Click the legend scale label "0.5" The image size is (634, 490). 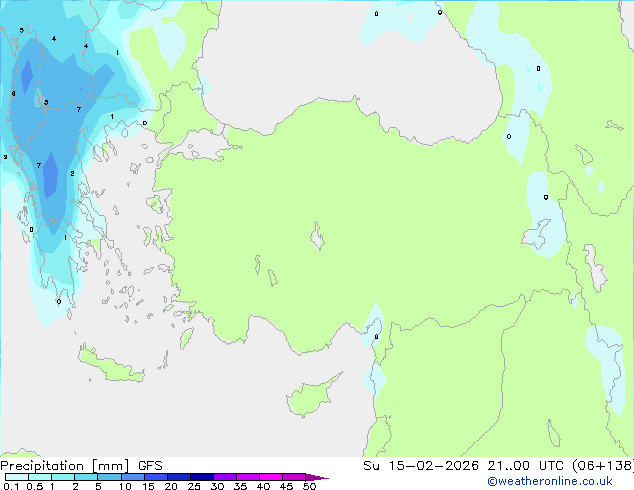click(x=34, y=486)
